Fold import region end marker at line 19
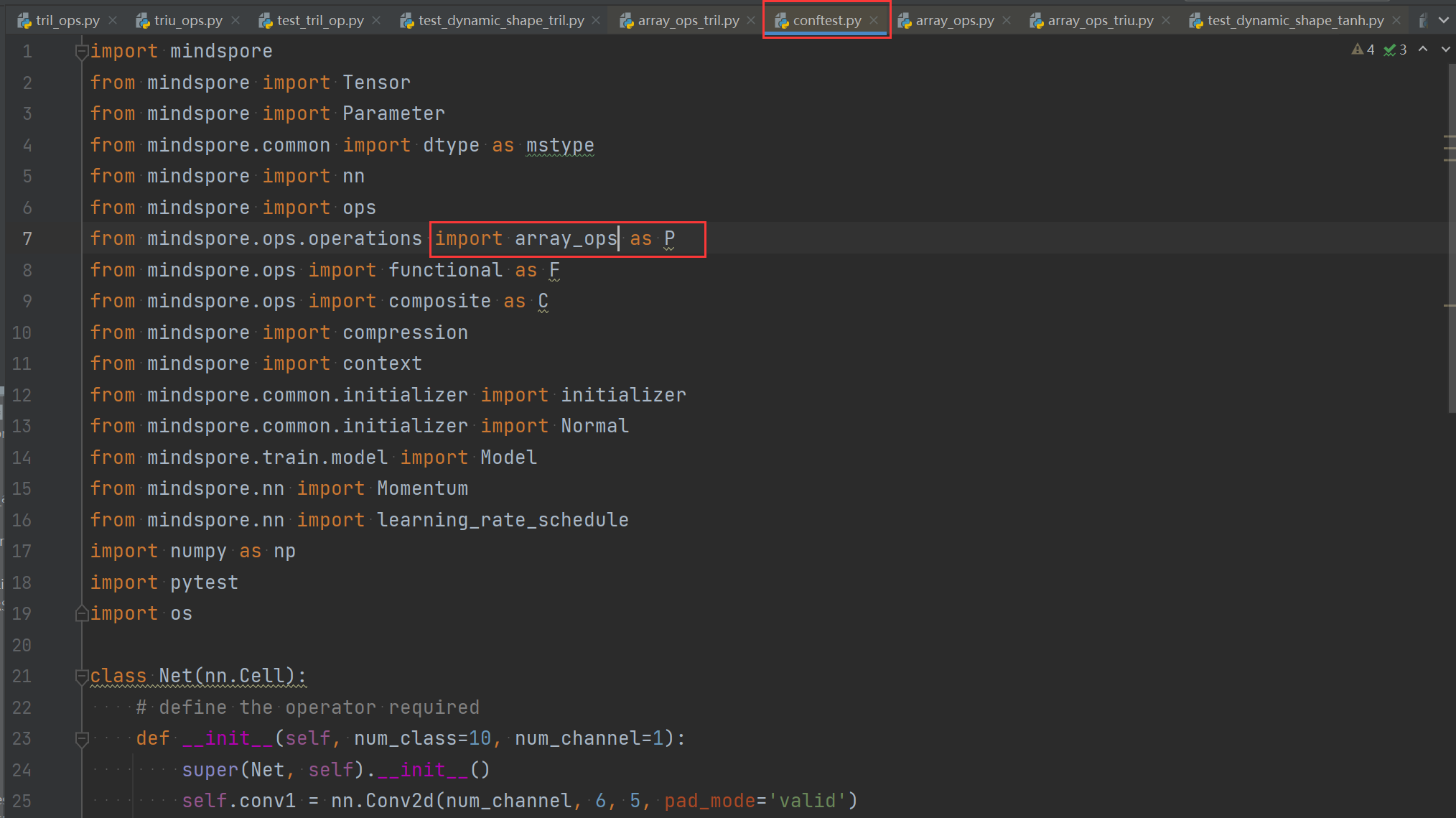This screenshot has height=818, width=1456. pyautogui.click(x=81, y=613)
